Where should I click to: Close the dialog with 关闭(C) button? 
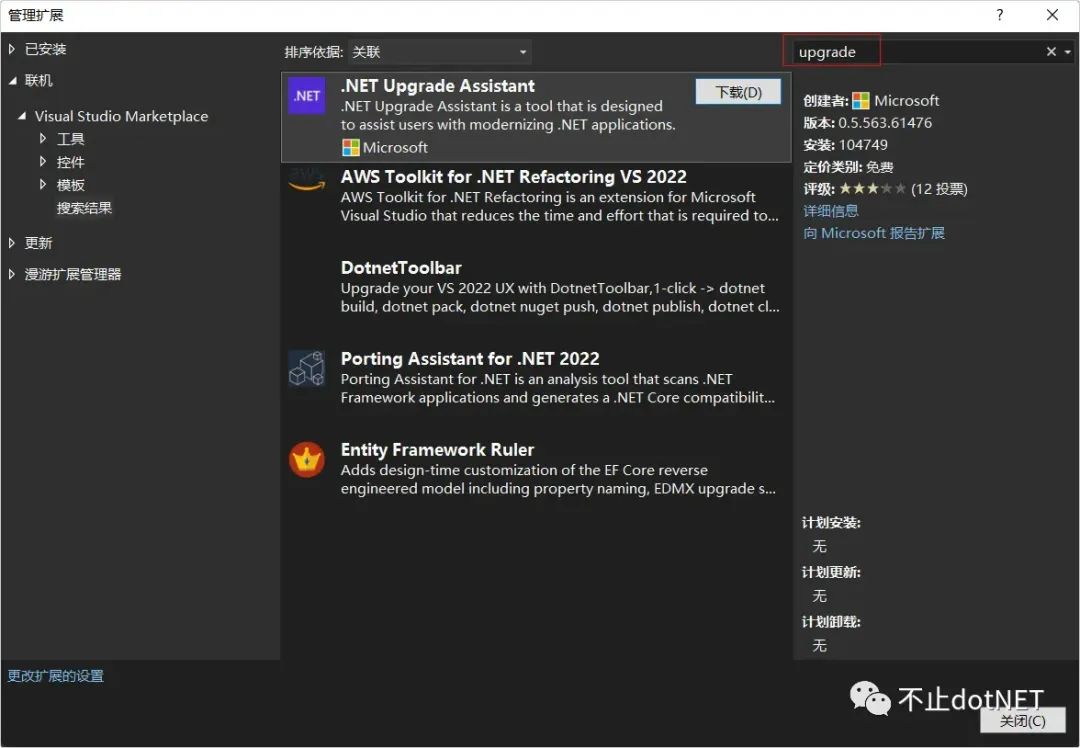tap(1022, 721)
